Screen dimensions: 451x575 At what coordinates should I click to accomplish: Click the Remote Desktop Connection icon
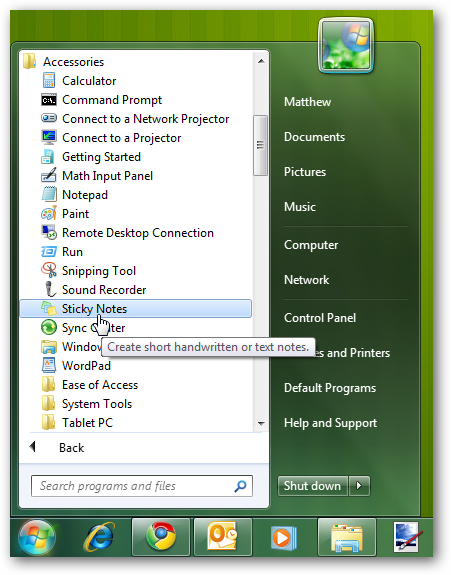49,232
